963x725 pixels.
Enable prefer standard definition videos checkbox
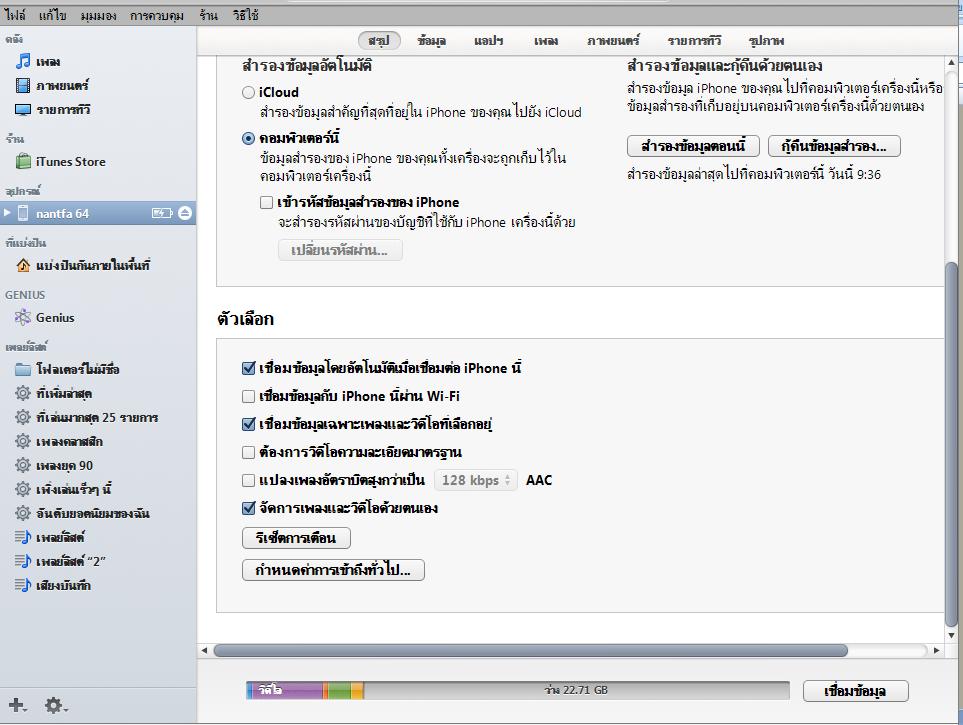click(x=248, y=452)
